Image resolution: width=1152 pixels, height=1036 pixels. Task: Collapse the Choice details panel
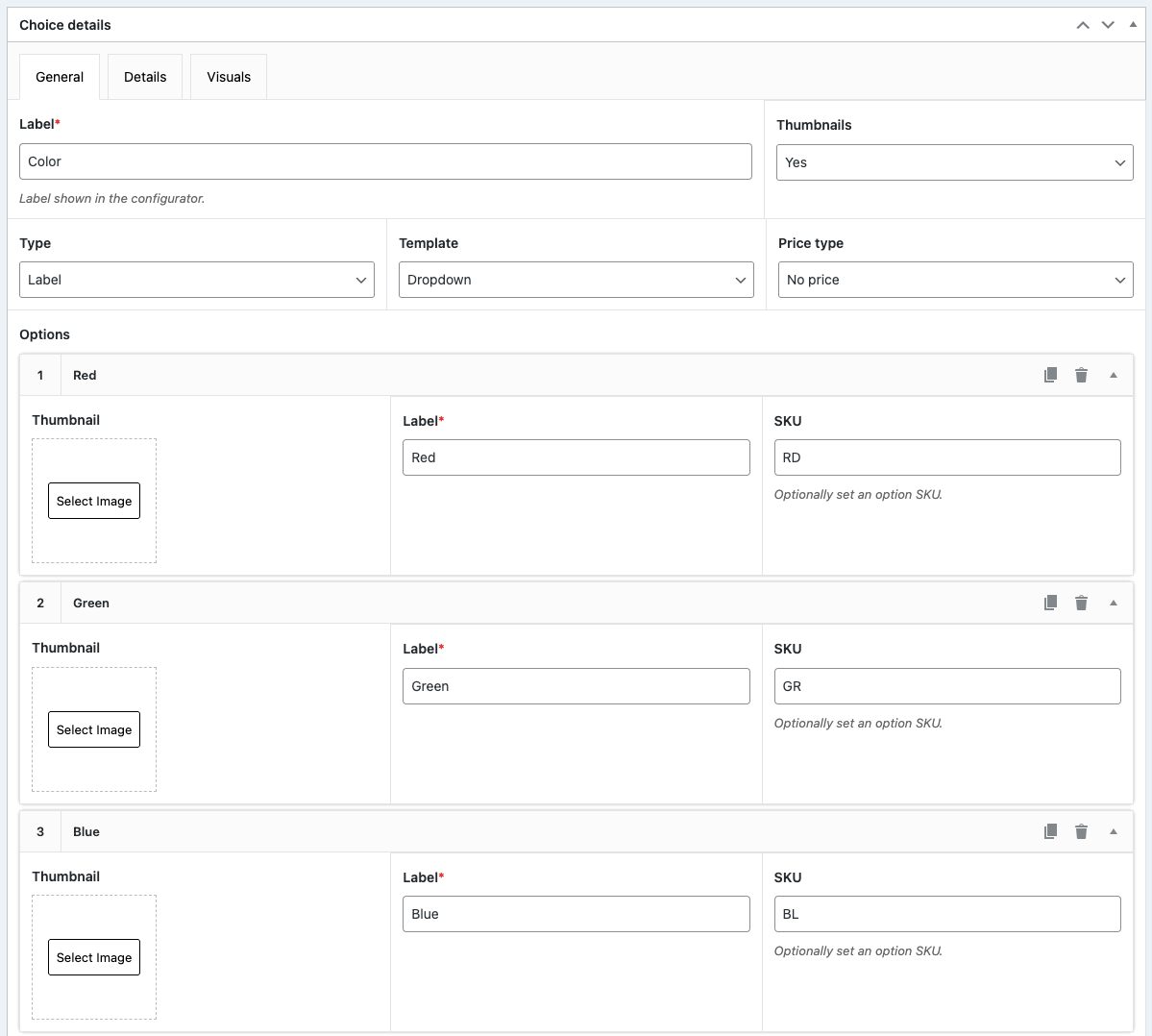coord(1133,25)
